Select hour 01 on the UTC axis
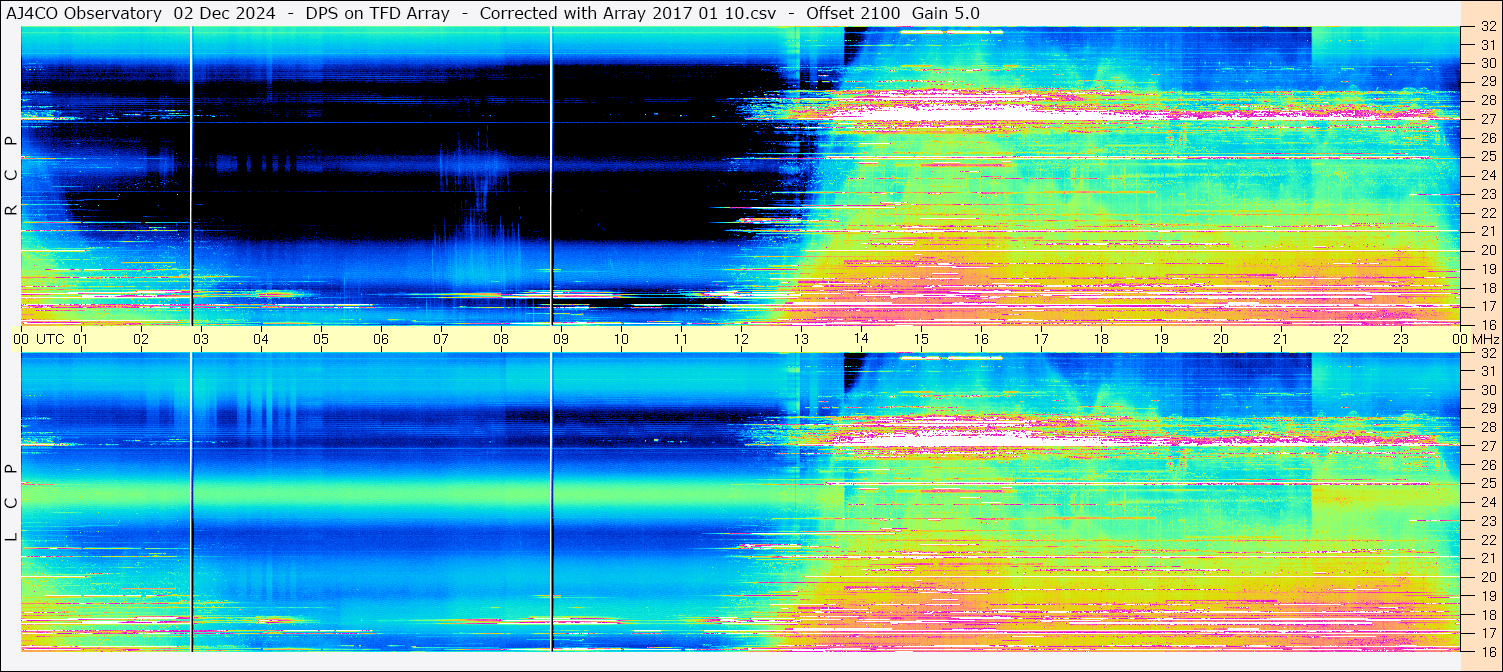1503x672 pixels. point(81,339)
